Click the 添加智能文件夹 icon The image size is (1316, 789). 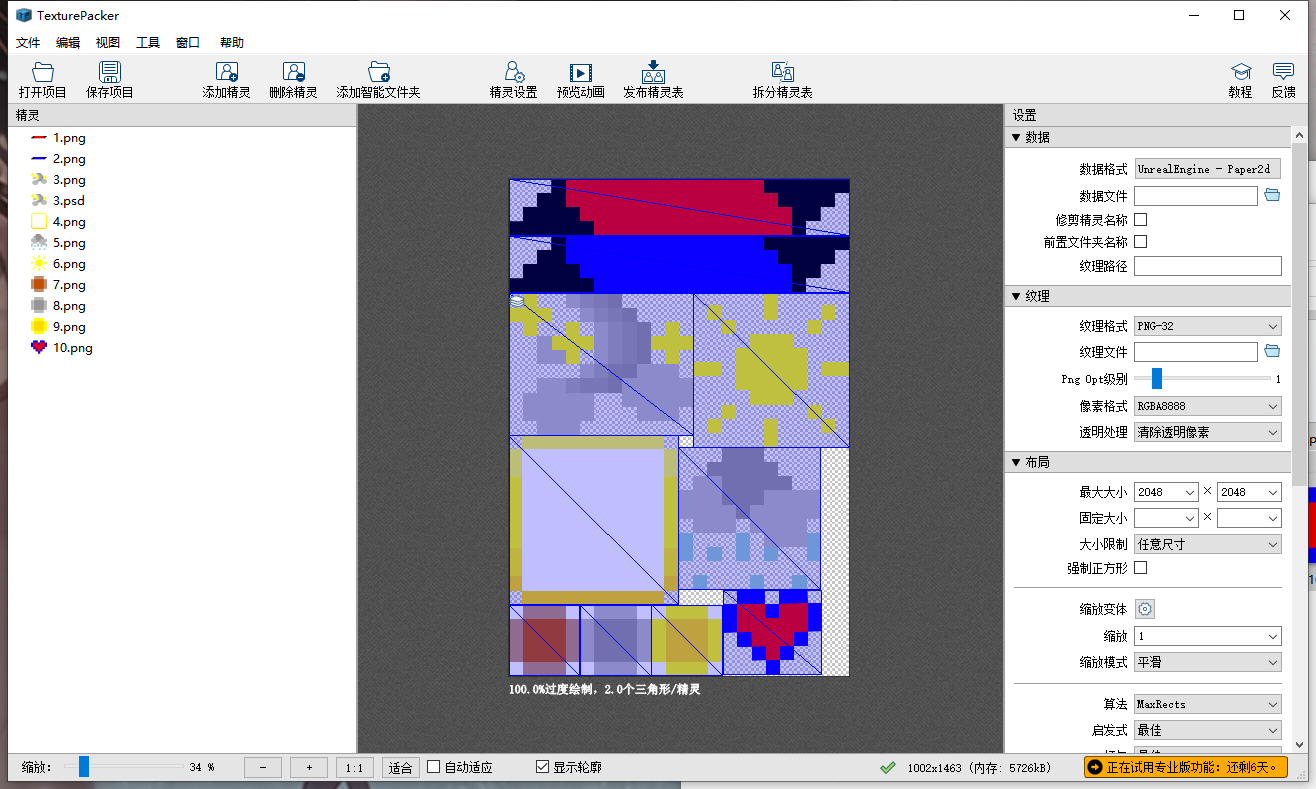[379, 78]
